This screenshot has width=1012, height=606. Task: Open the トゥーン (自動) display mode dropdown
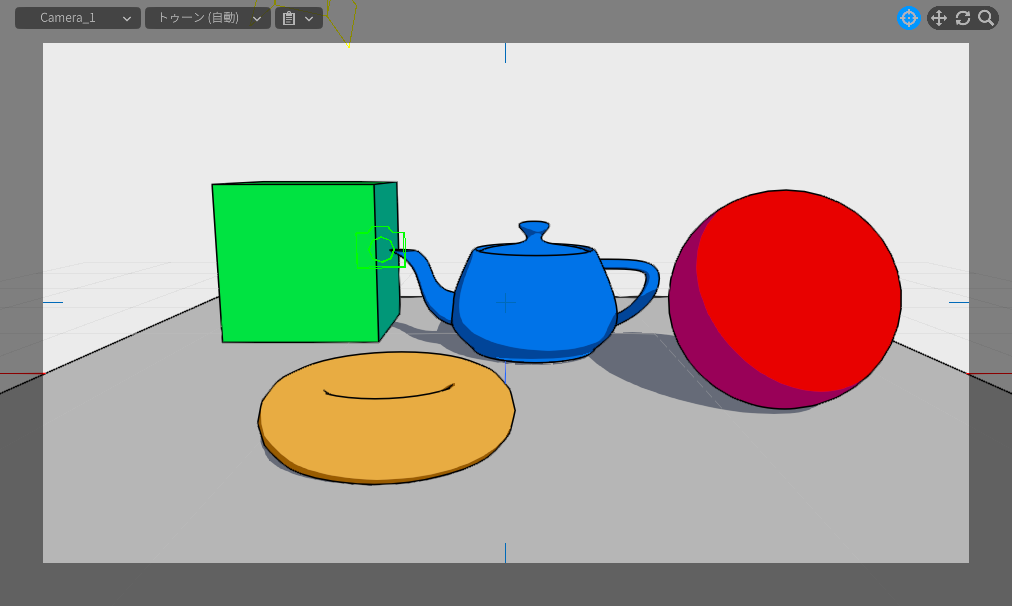(207, 18)
